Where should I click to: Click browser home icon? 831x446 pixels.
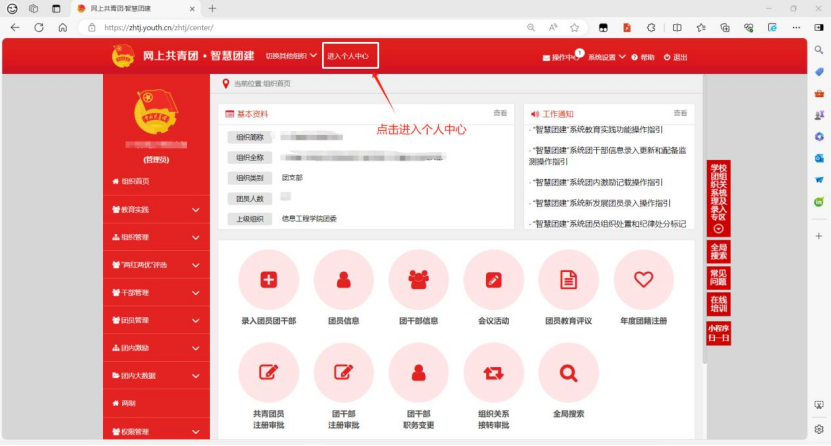pos(63,28)
